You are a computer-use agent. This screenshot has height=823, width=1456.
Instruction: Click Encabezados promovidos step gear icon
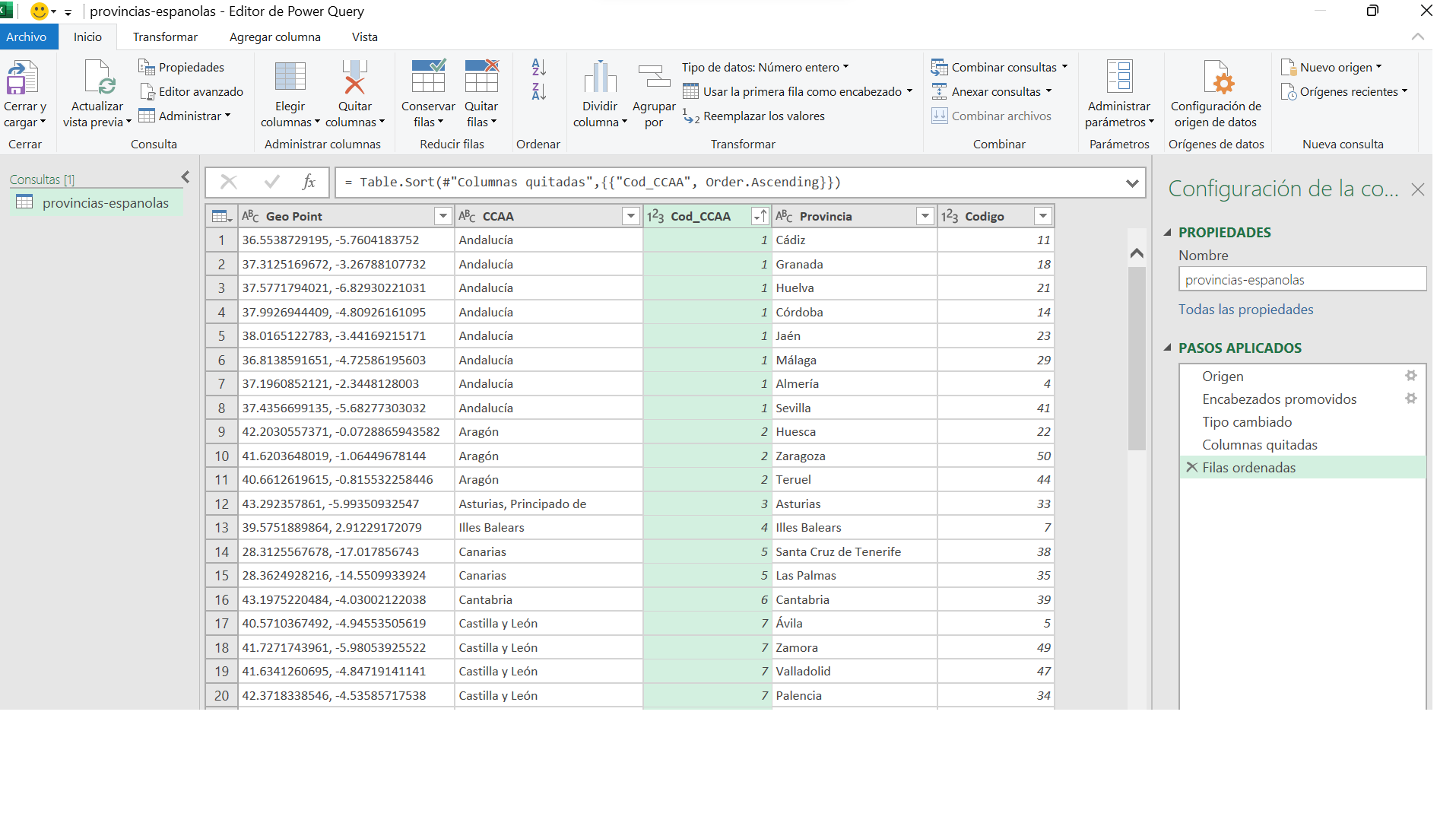[x=1410, y=399]
